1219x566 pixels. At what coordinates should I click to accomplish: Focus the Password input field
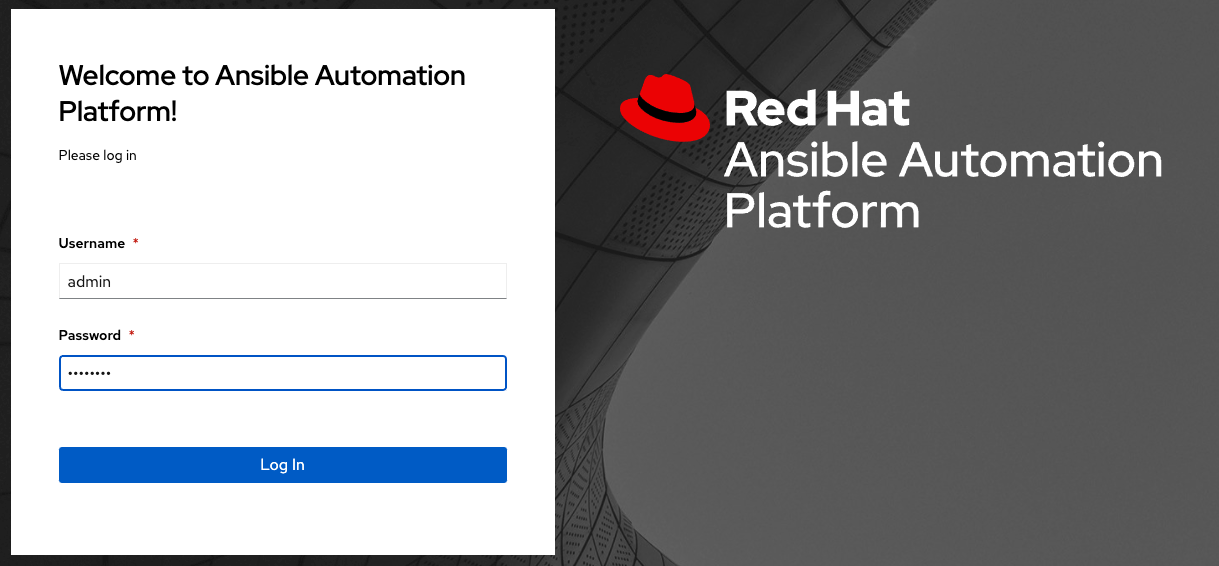[x=300, y=373]
